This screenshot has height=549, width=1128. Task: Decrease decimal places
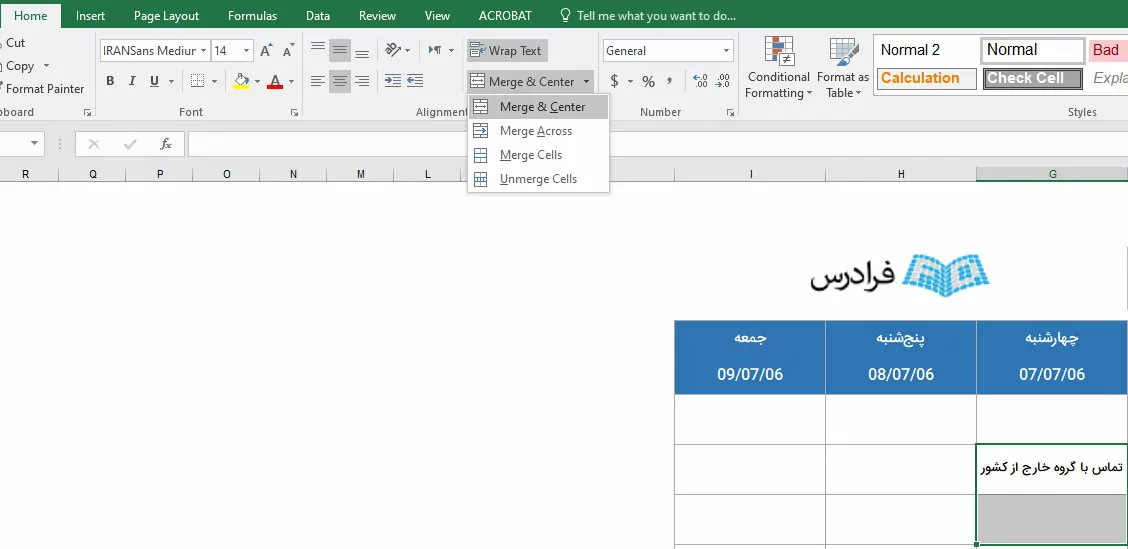723,81
